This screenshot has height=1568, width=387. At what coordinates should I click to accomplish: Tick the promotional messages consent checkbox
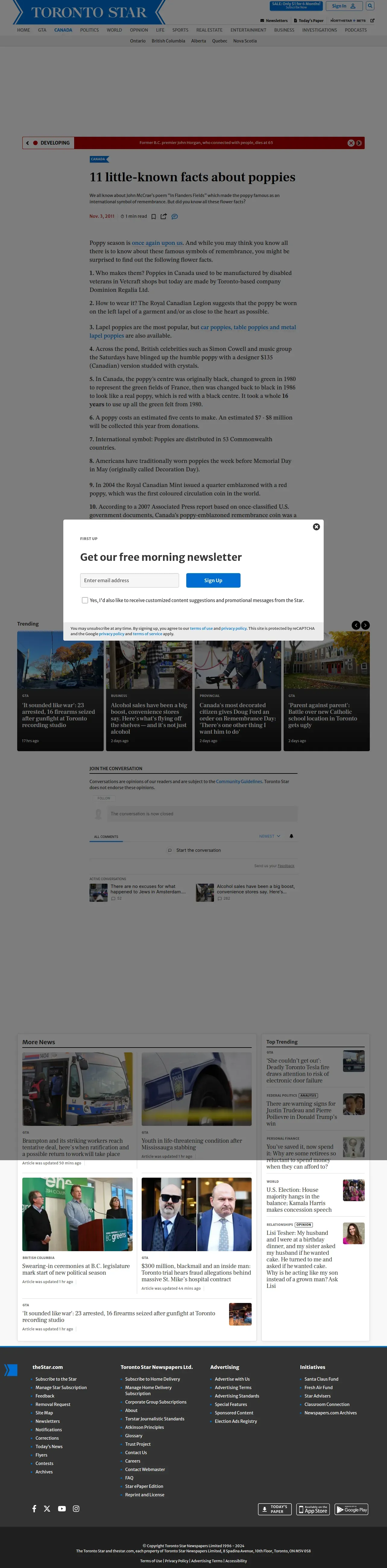pos(85,600)
